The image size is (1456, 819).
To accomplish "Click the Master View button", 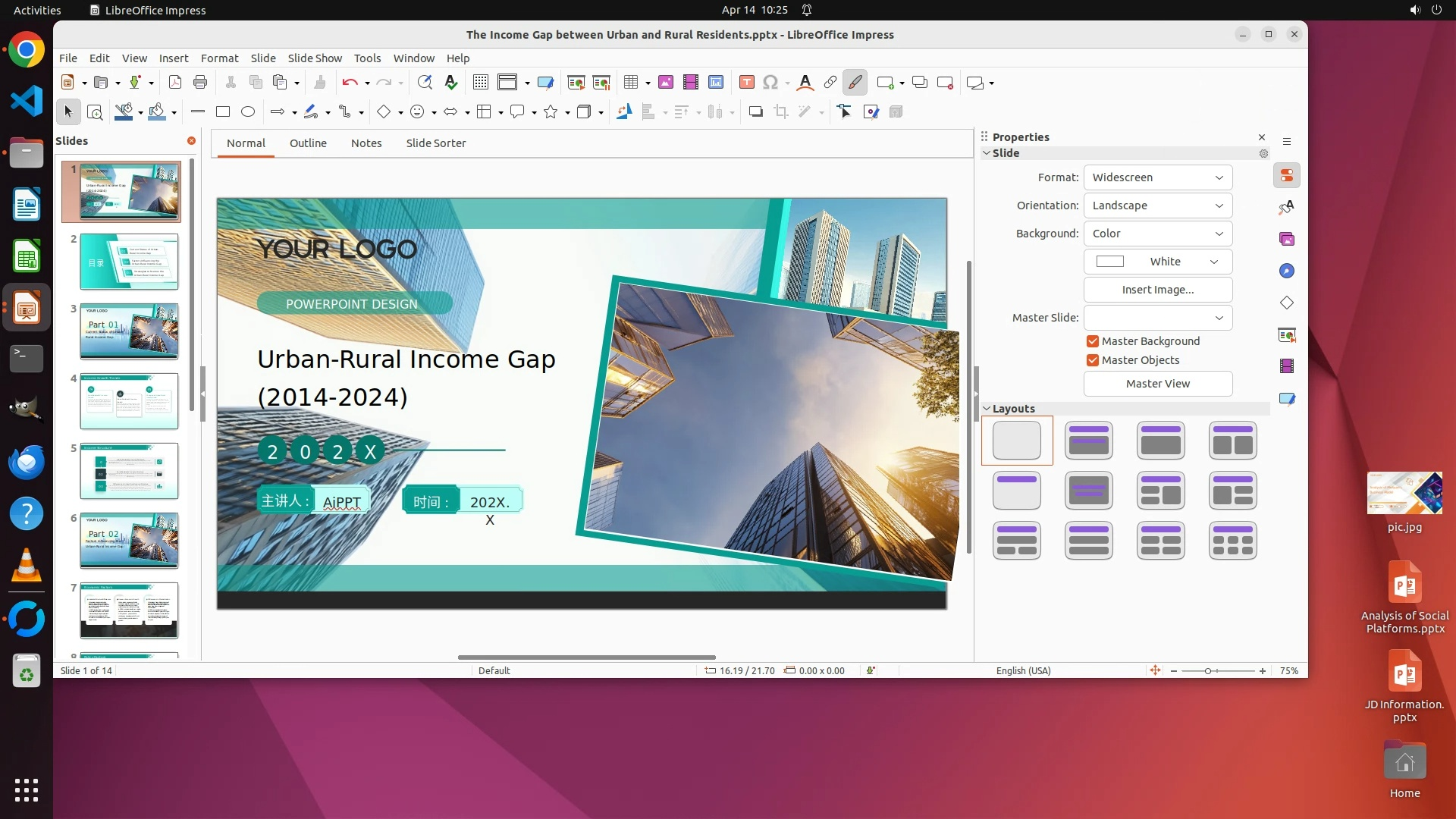I will click(x=1157, y=384).
